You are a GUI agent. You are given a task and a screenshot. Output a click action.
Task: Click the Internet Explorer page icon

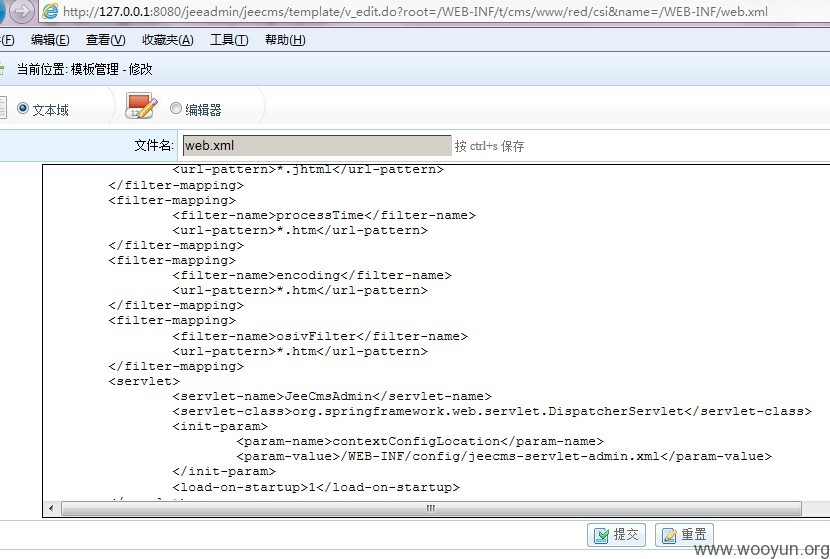tap(50, 12)
